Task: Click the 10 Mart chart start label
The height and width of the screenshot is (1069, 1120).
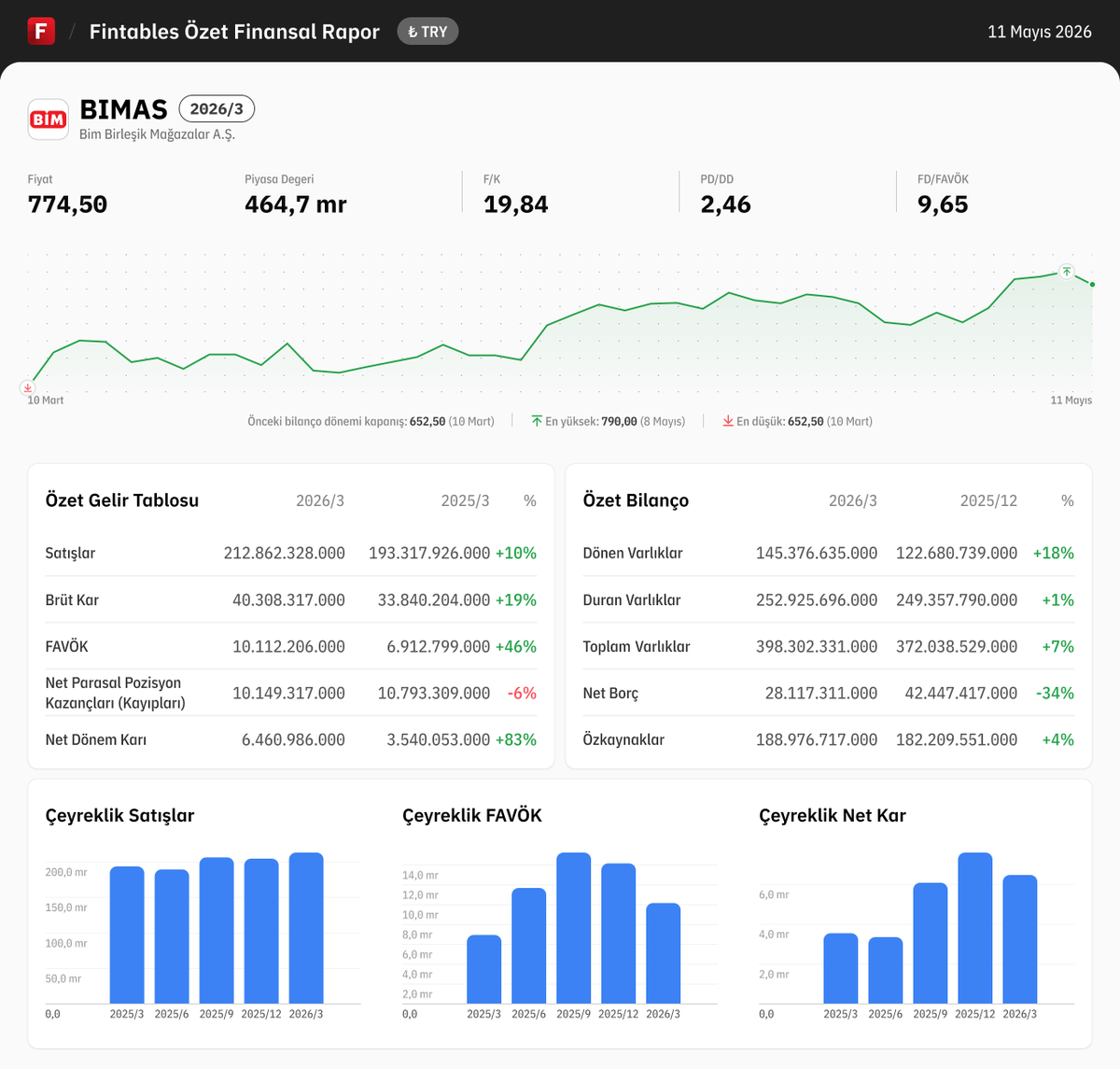Action: [x=46, y=400]
